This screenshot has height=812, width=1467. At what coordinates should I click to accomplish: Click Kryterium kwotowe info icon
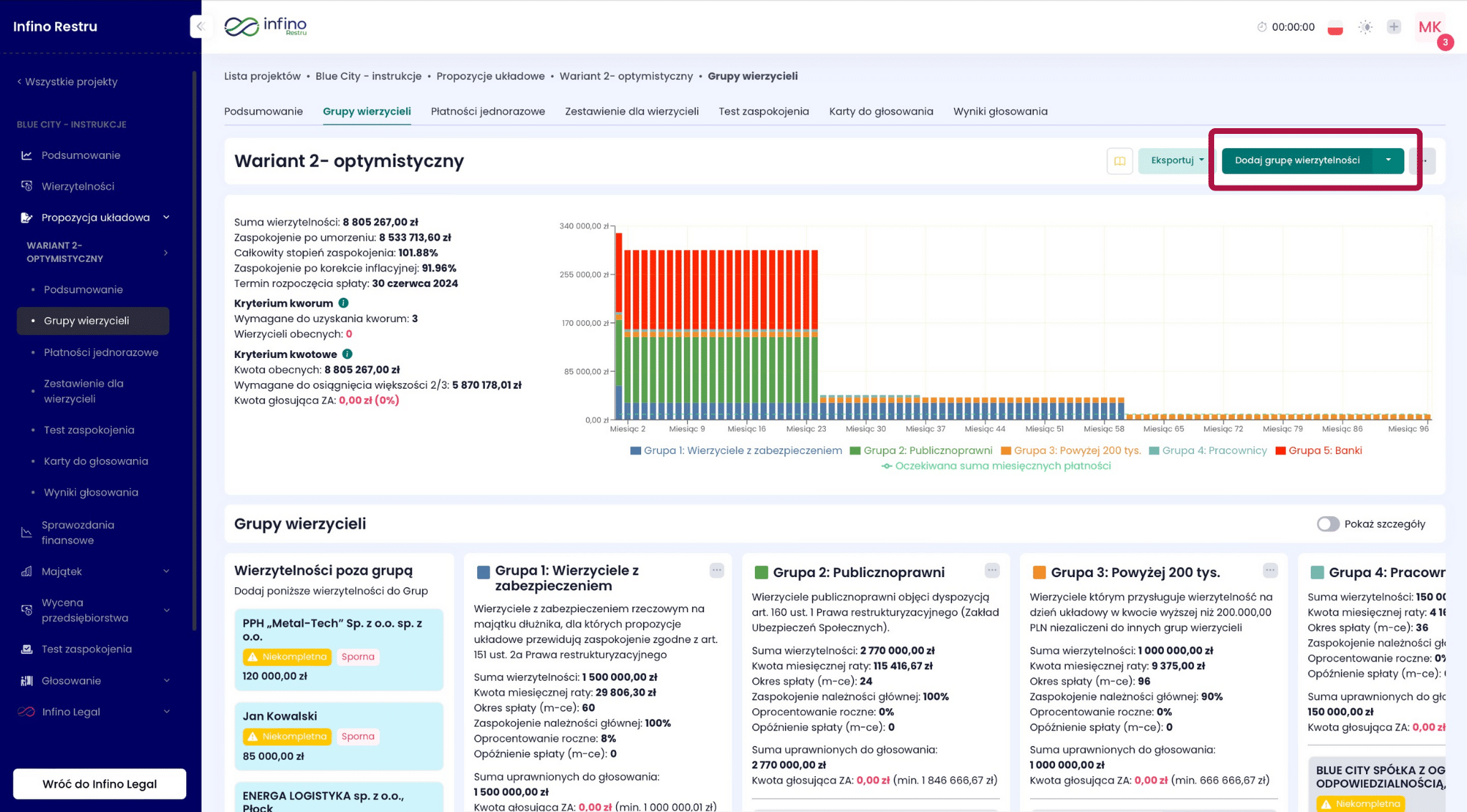click(347, 354)
